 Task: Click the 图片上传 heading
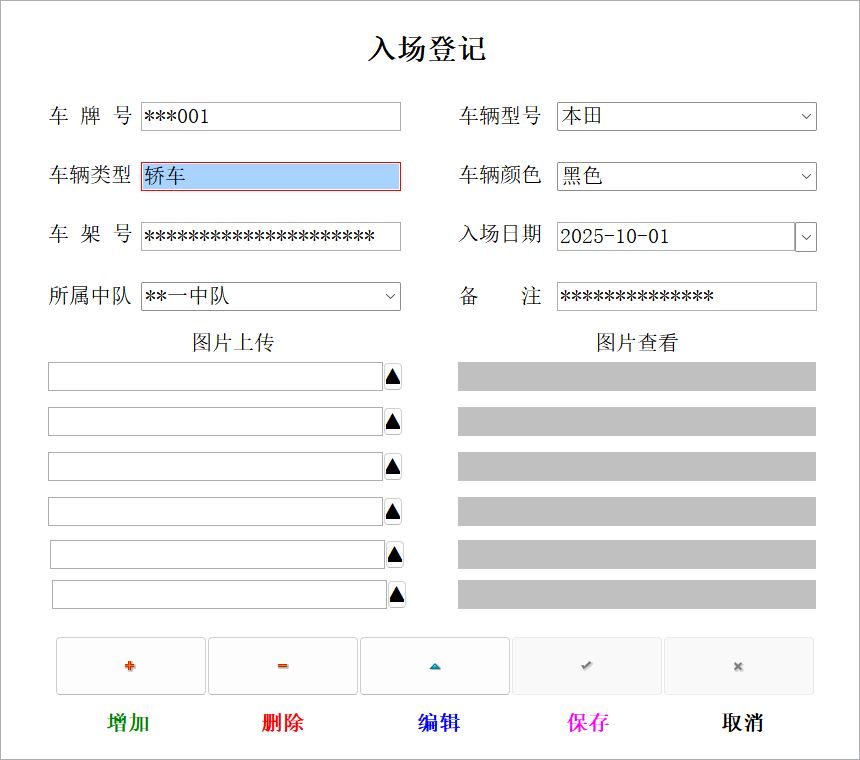coord(233,342)
